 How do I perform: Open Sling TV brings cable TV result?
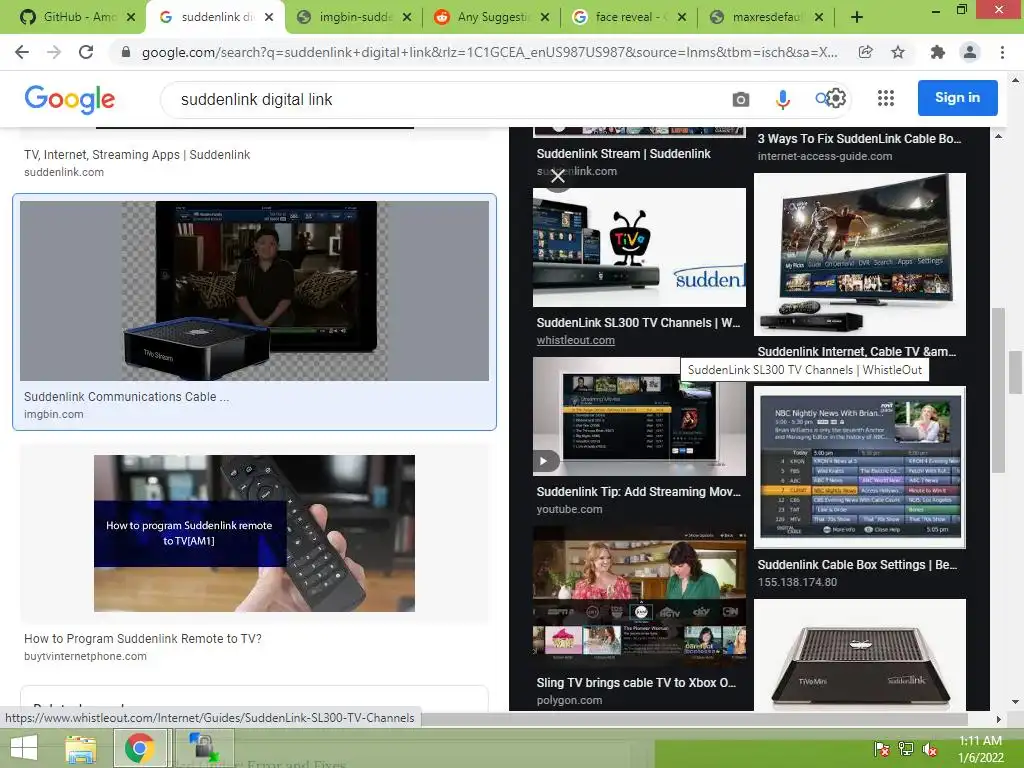(x=636, y=682)
